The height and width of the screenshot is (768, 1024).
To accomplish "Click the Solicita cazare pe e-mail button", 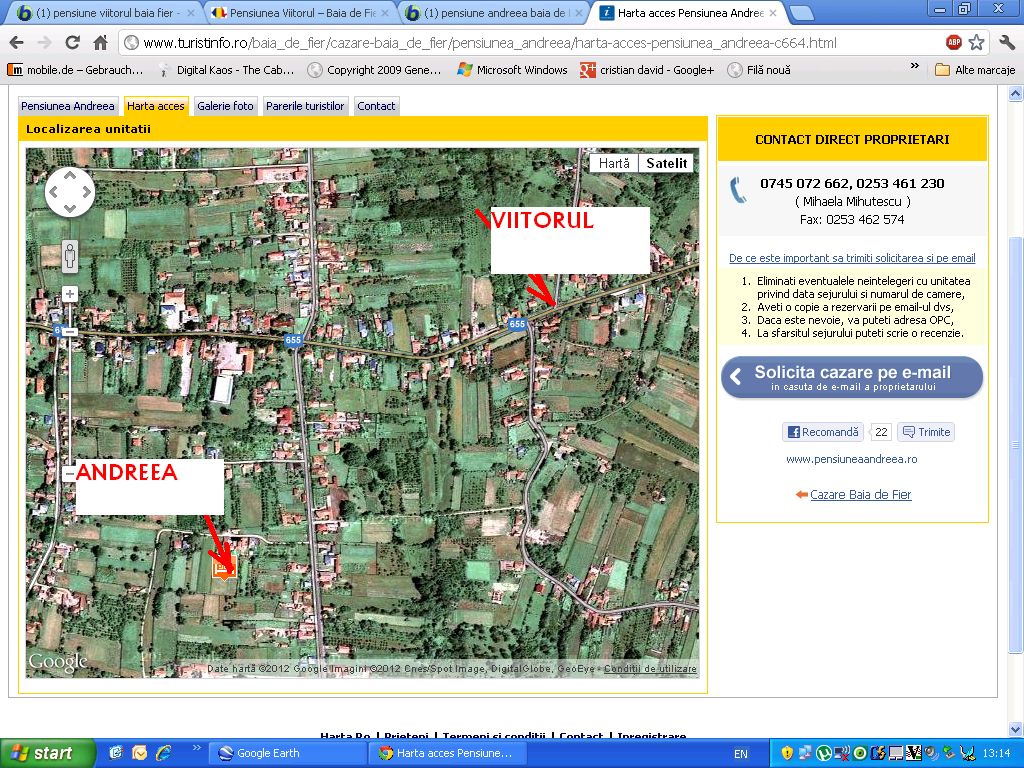I will (851, 377).
